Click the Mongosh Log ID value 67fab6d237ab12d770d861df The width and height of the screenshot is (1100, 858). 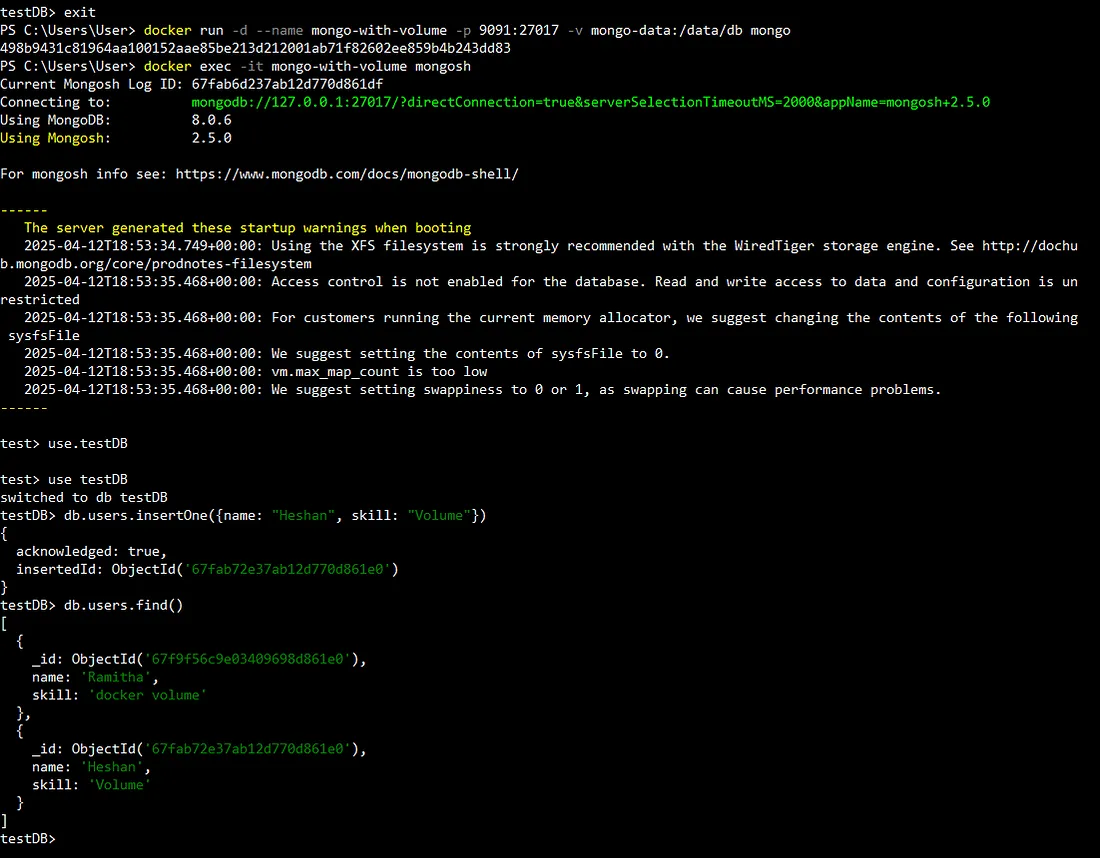coord(287,84)
